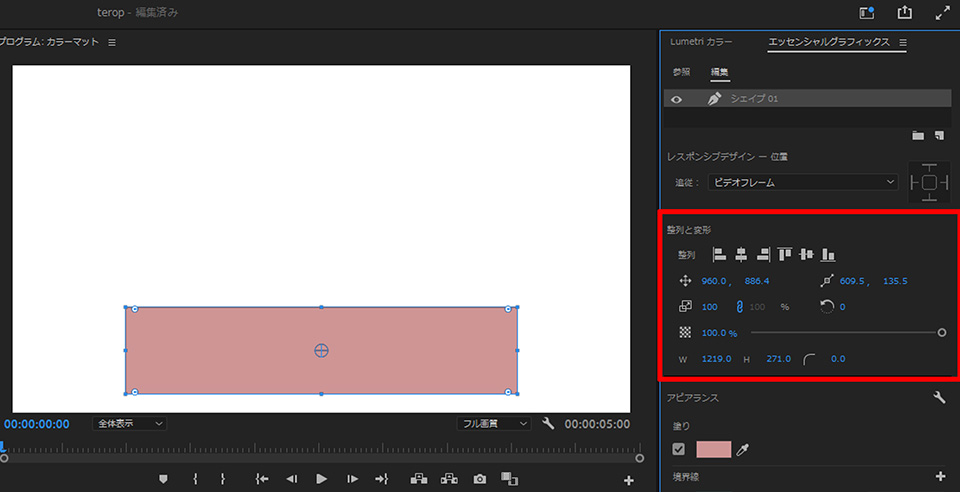The height and width of the screenshot is (492, 960).
Task: Go to Out point
Action: [381, 479]
